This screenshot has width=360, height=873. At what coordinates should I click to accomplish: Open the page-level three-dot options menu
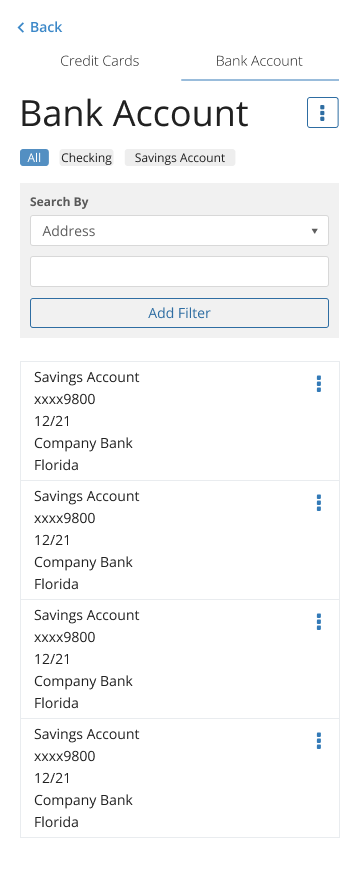coord(322,112)
